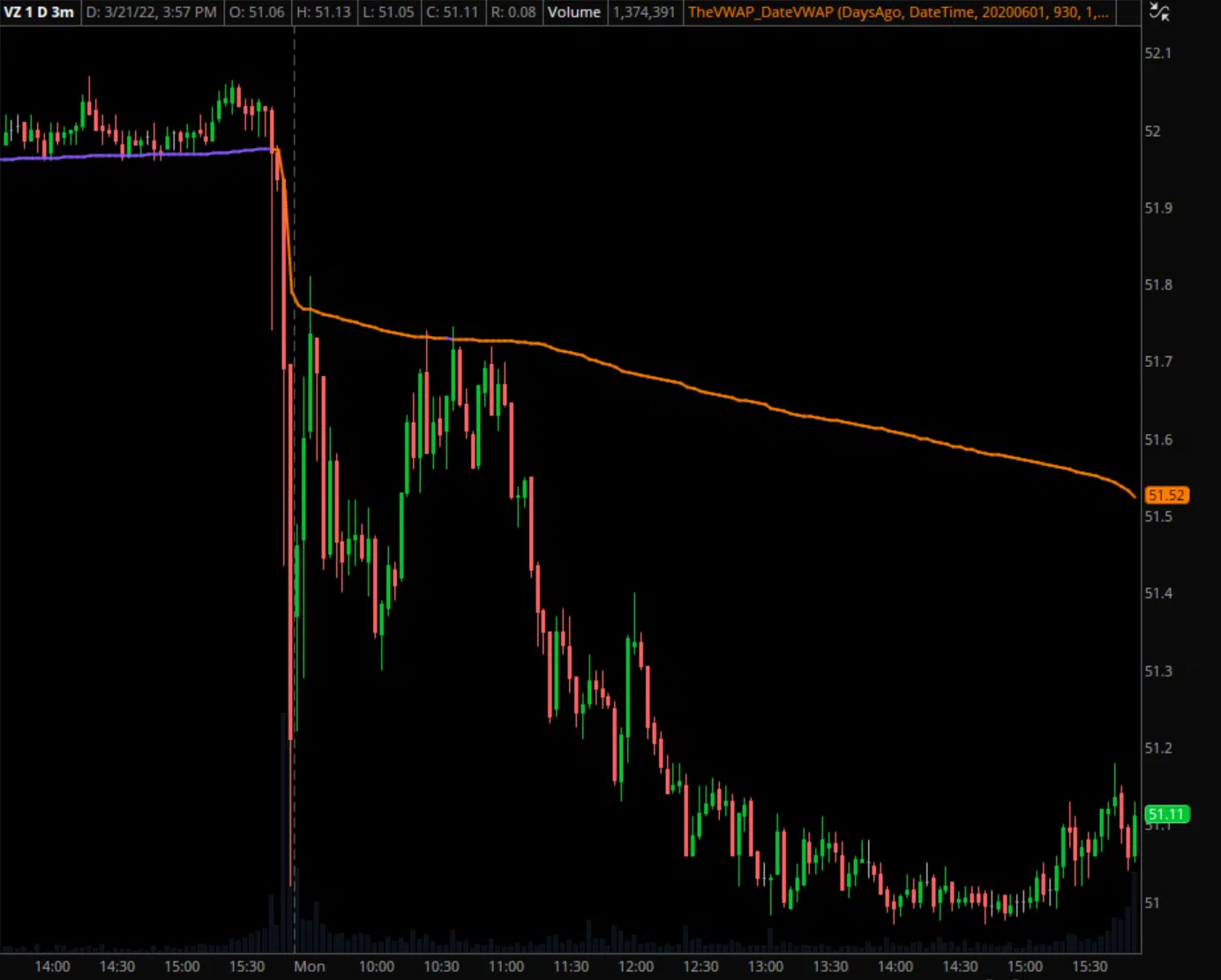Click the 51.6 price axis label
The image size is (1221, 980).
(x=1157, y=439)
